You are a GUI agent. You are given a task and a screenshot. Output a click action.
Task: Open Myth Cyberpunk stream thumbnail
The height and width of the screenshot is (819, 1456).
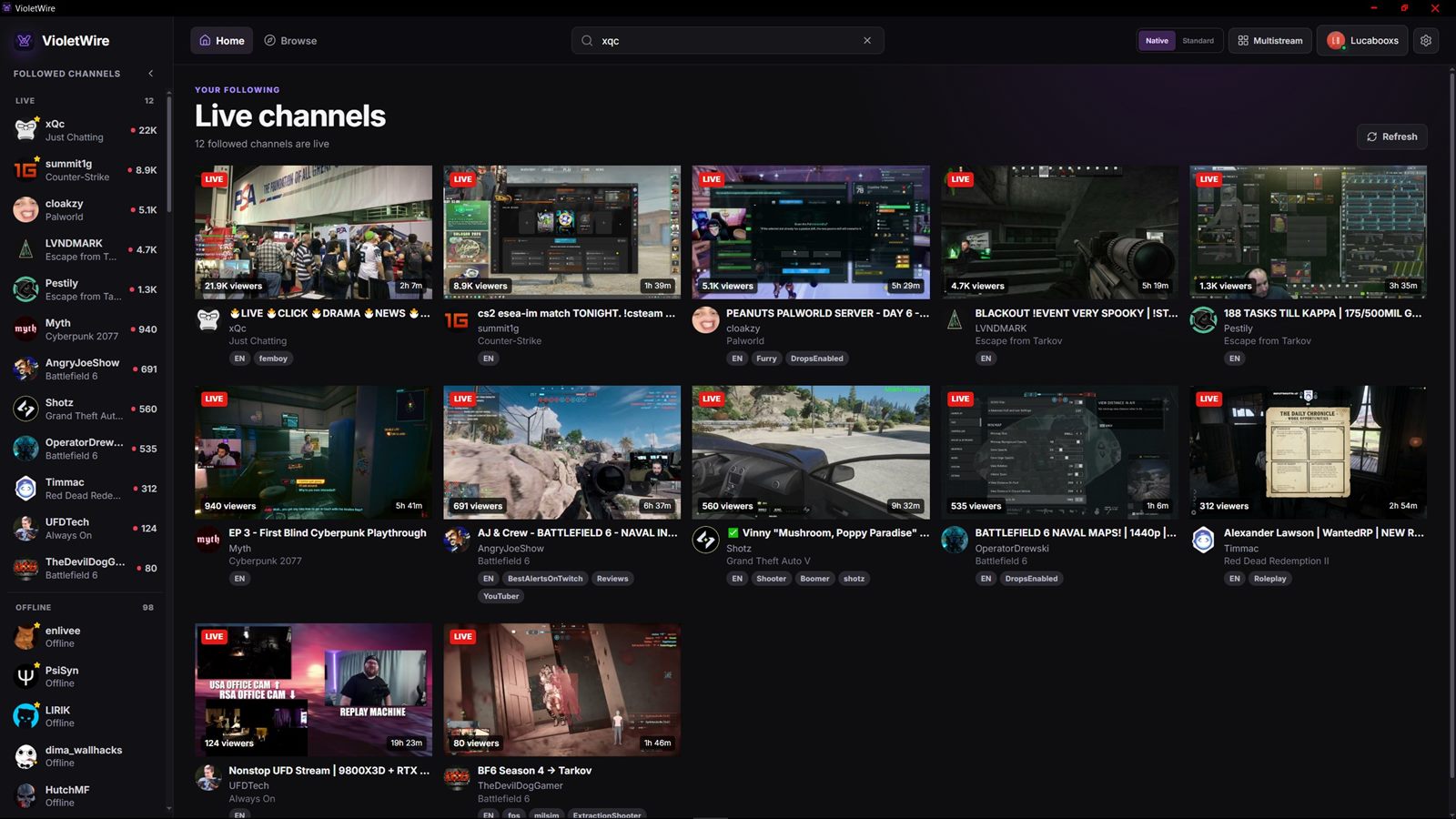313,452
